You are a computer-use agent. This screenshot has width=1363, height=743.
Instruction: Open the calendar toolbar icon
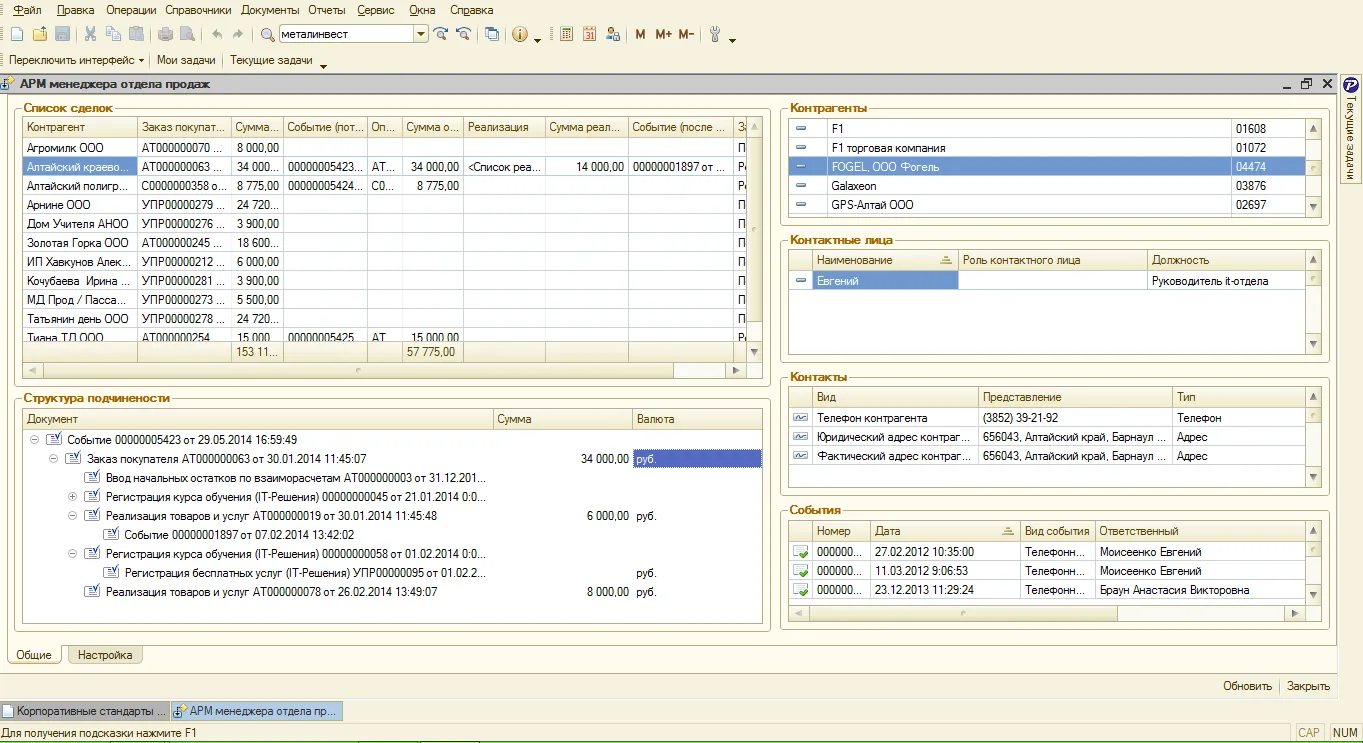589,34
